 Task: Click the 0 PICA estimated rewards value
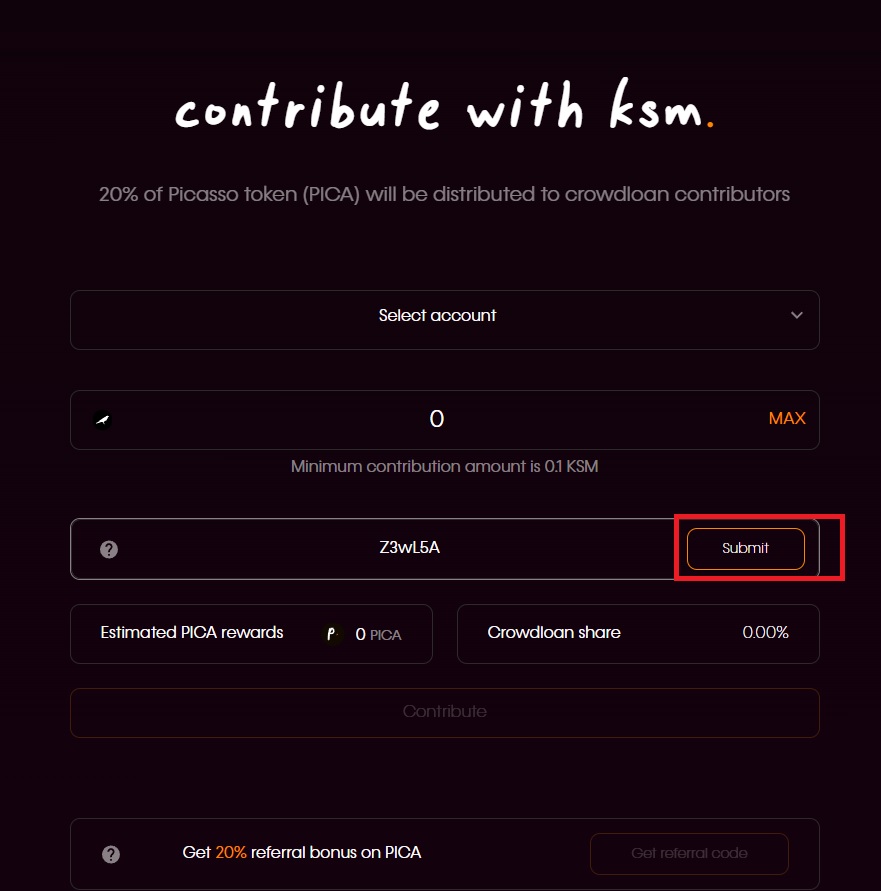tap(378, 634)
